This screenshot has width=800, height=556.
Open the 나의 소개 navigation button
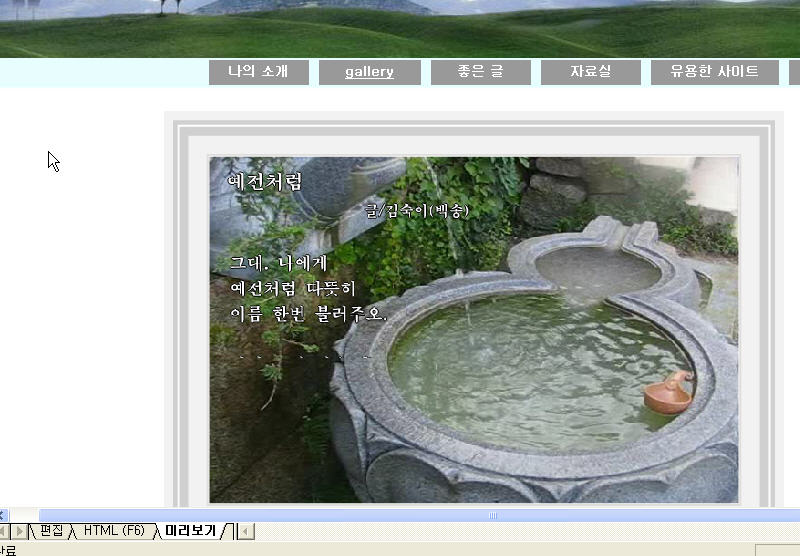click(x=259, y=72)
